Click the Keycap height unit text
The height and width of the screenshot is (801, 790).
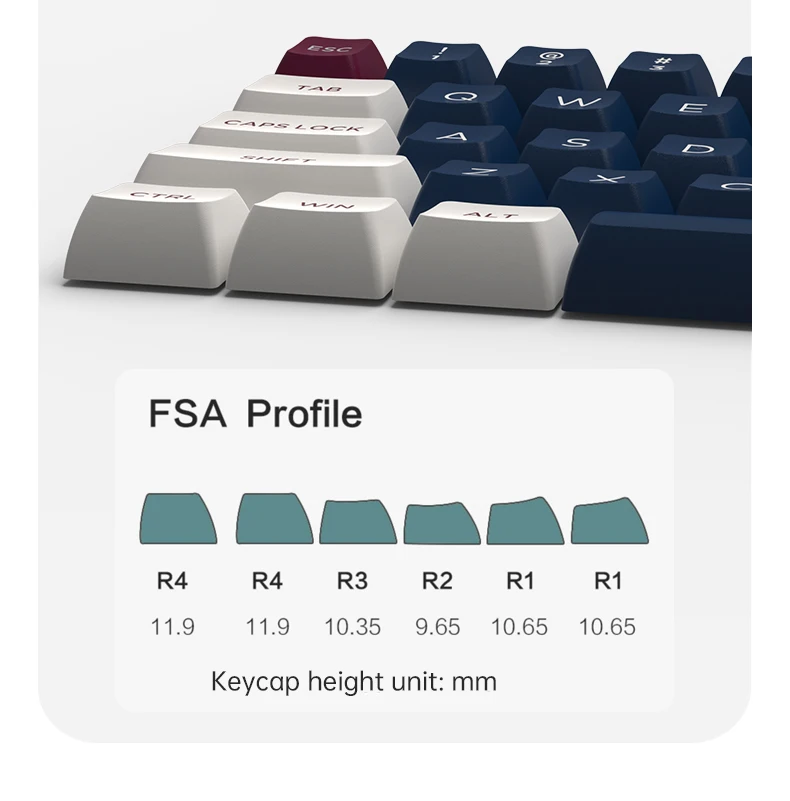coord(354,682)
